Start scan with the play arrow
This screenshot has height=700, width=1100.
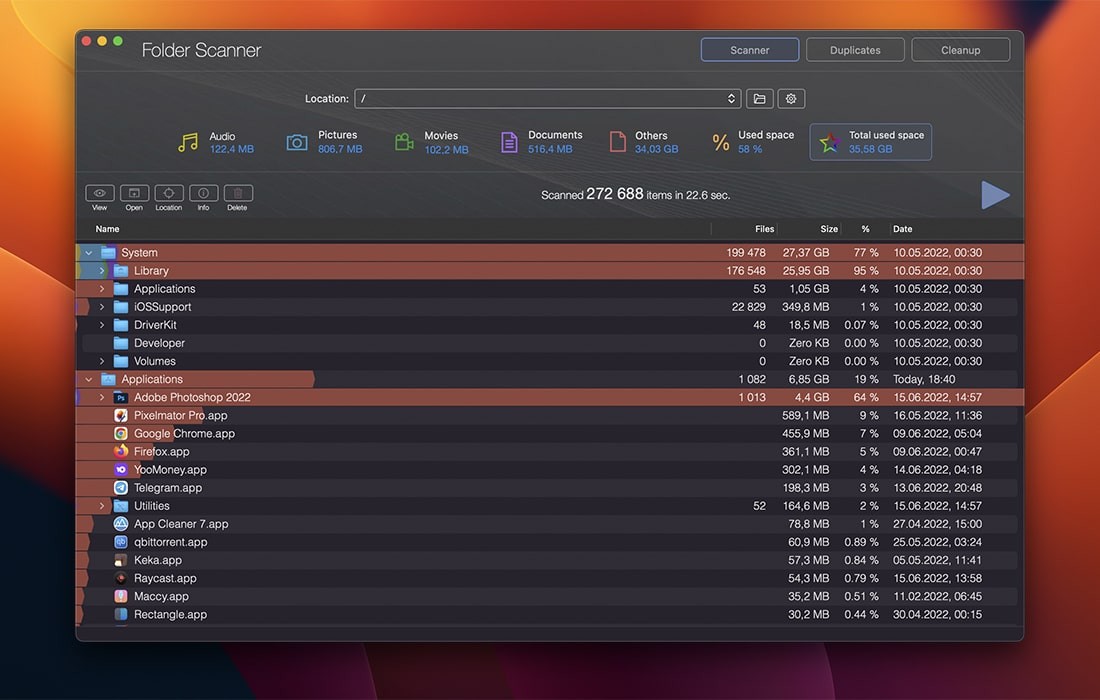pyautogui.click(x=994, y=195)
